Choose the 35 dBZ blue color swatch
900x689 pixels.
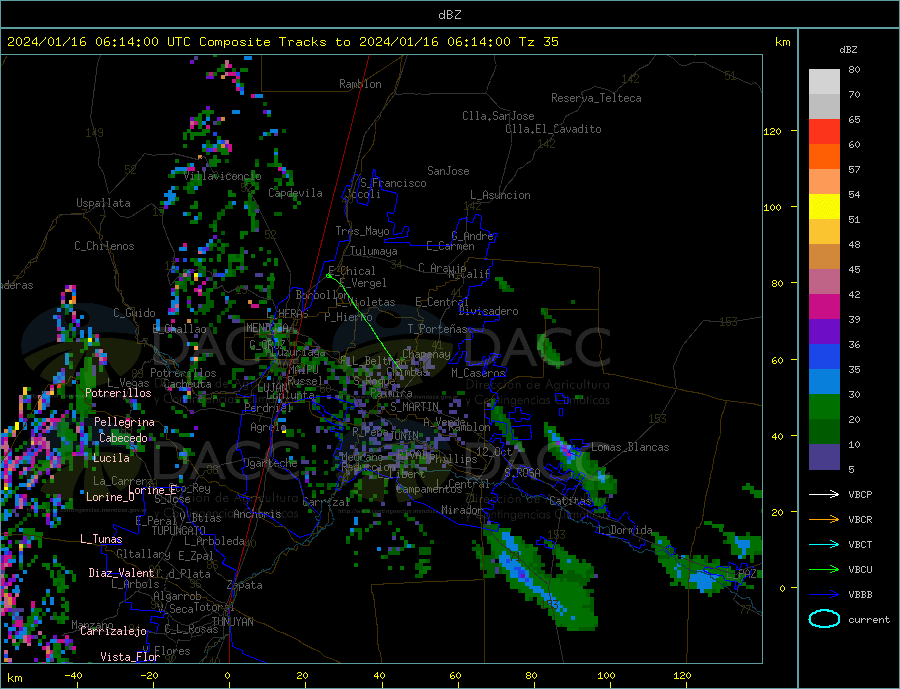(824, 357)
